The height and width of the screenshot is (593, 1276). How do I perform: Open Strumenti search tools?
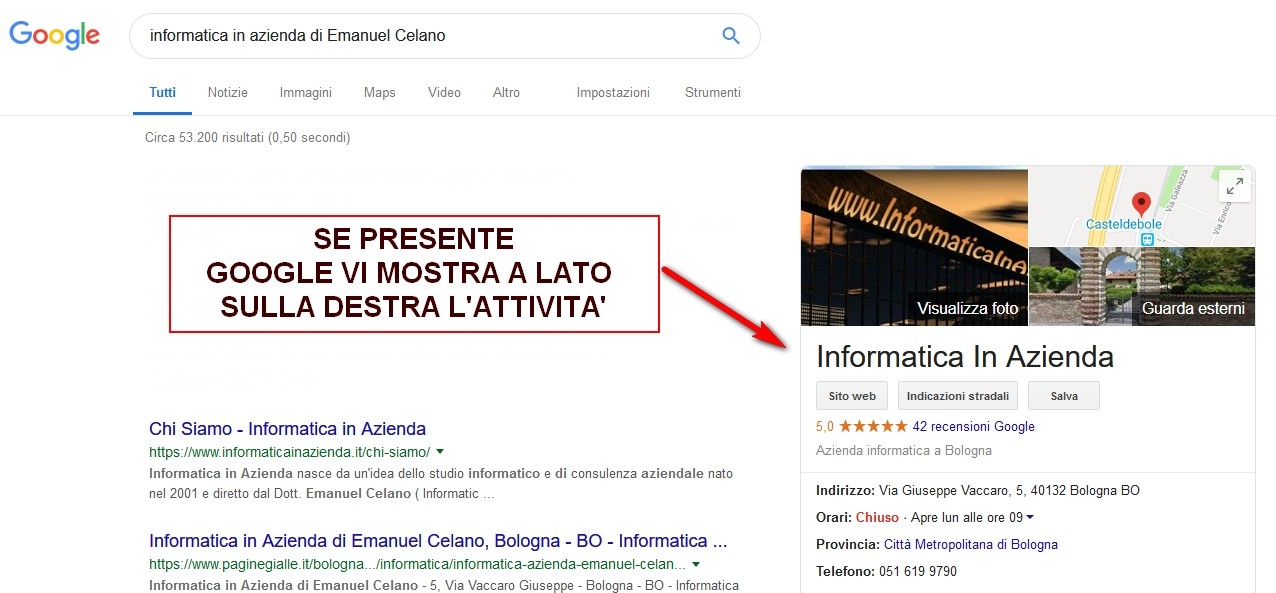coord(713,93)
